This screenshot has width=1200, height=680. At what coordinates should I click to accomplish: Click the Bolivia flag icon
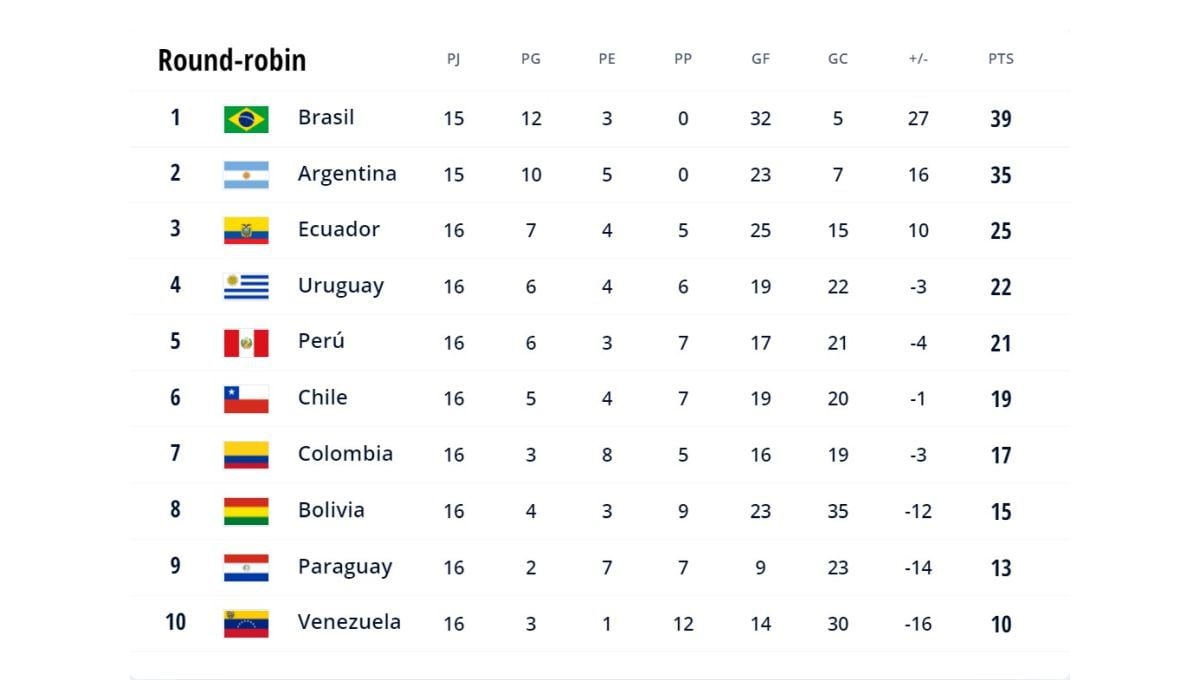click(x=246, y=511)
